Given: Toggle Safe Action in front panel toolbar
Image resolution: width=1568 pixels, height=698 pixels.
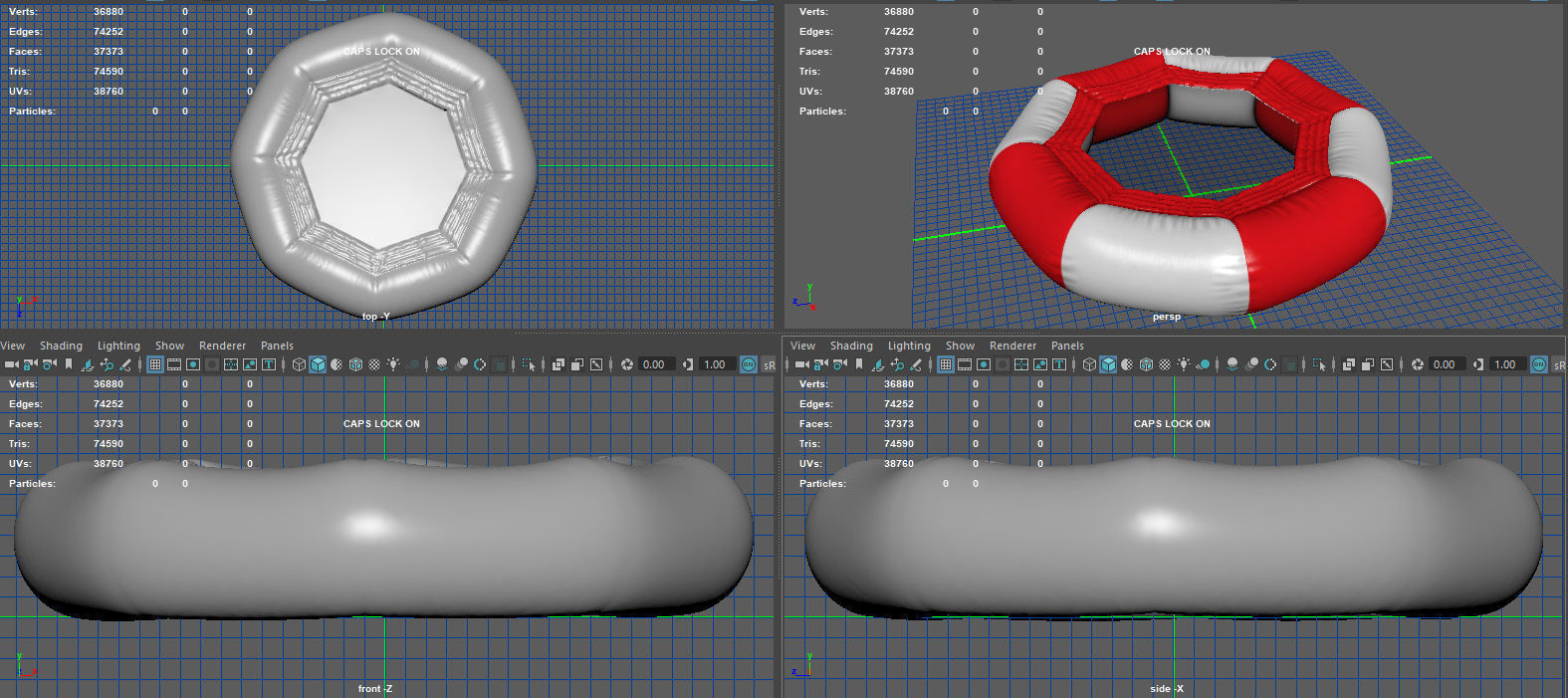Looking at the screenshot, I should tap(249, 364).
